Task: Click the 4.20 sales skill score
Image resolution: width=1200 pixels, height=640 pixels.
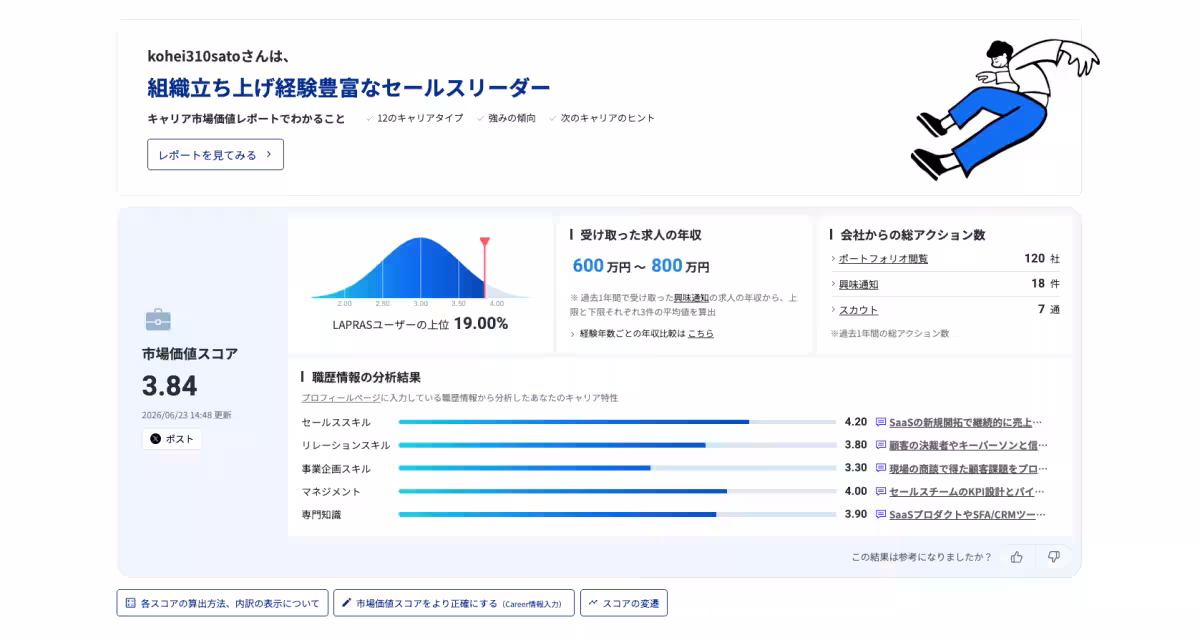Action: (856, 422)
